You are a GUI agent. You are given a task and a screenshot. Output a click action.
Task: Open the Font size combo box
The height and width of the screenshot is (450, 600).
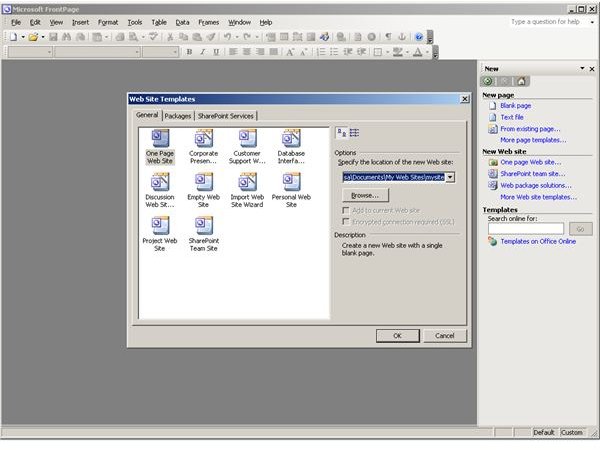click(160, 52)
